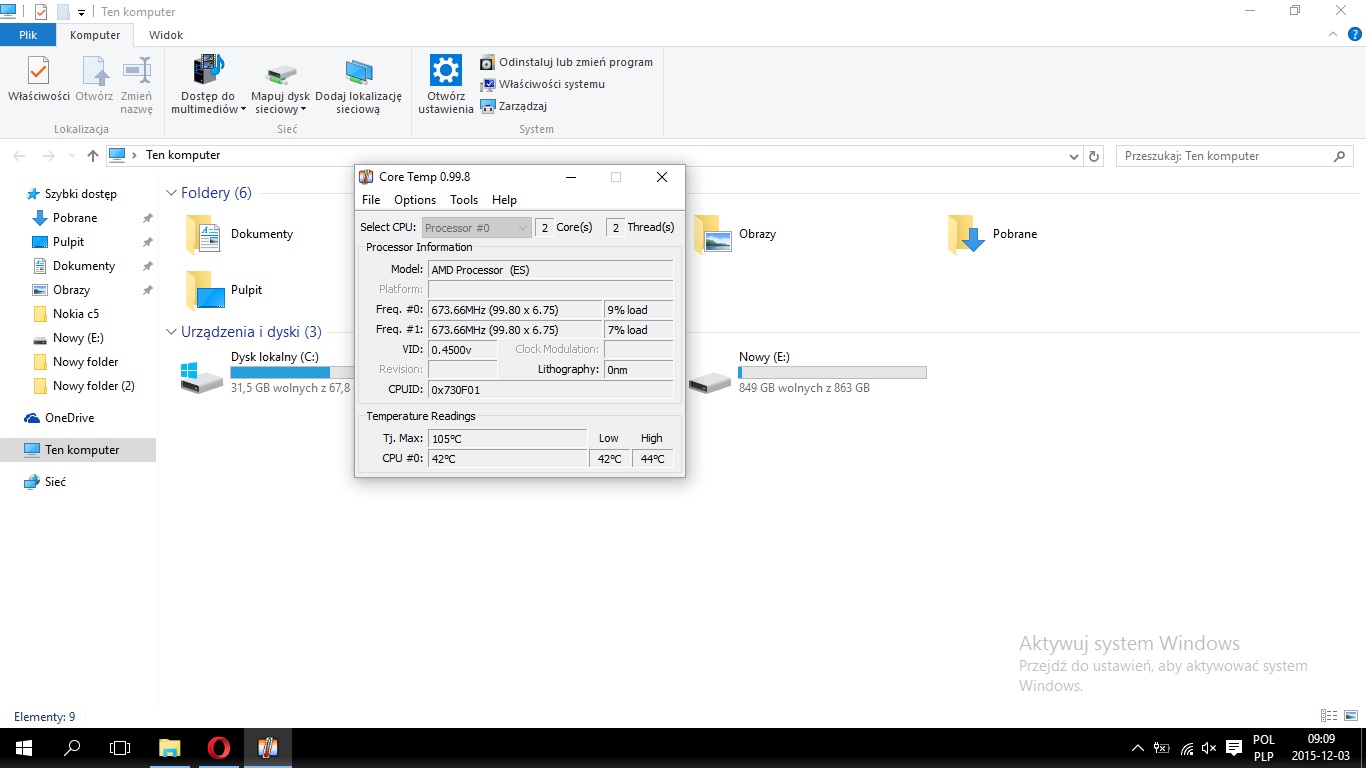Screen dimensions: 1366x768
Task: Open Task View on the taskbar
Action: tap(120, 748)
